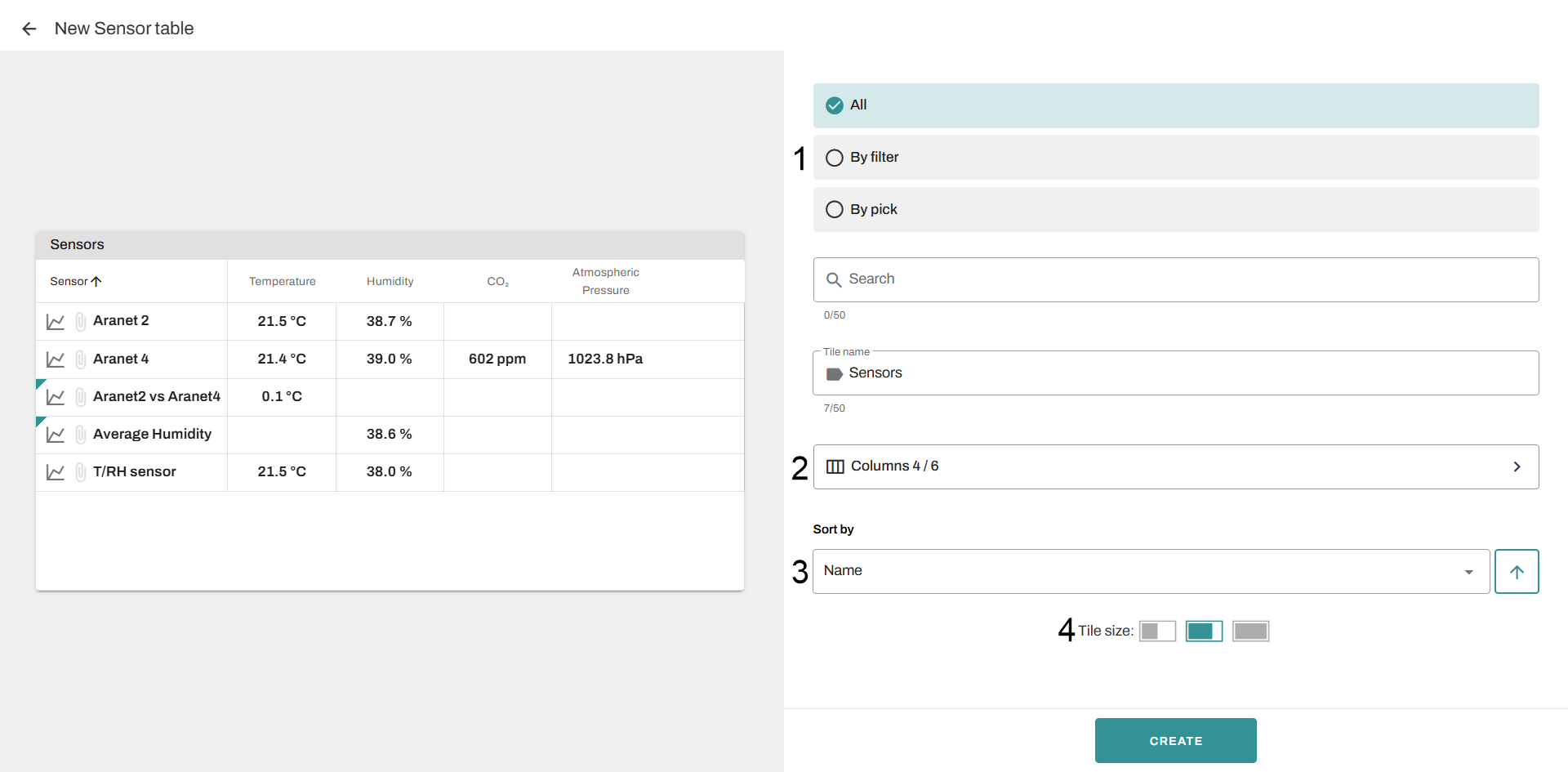The height and width of the screenshot is (772, 1568).
Task: Click the Humidity column header
Action: (390, 282)
